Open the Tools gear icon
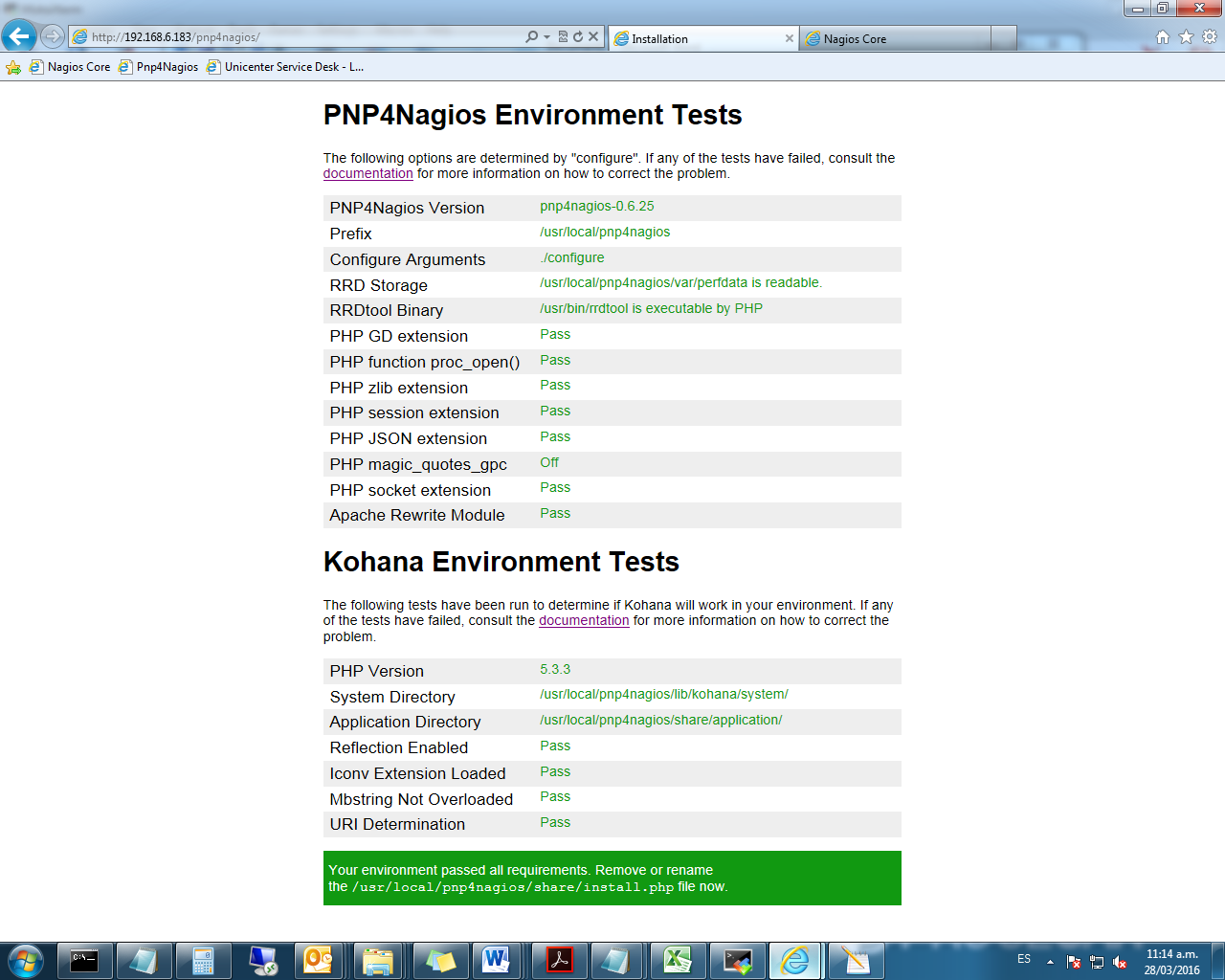 [x=1210, y=37]
